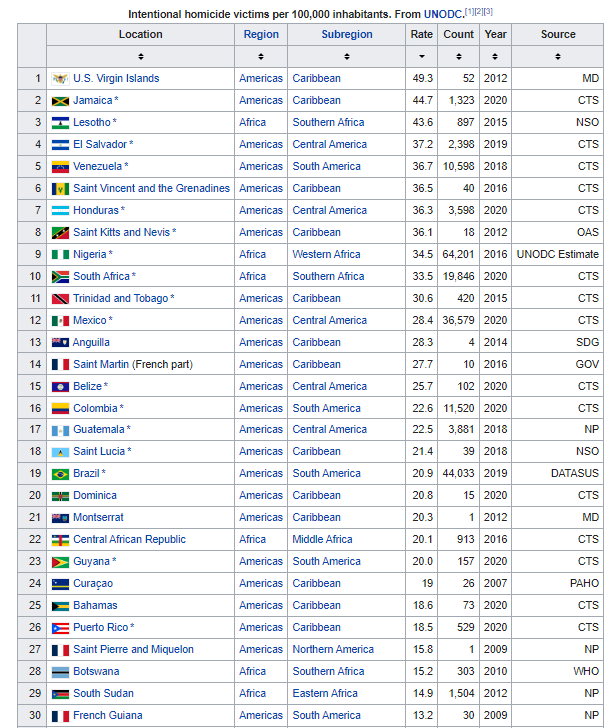This screenshot has width=608, height=728.
Task: Click the South Africa flag icon
Action: pos(60,277)
